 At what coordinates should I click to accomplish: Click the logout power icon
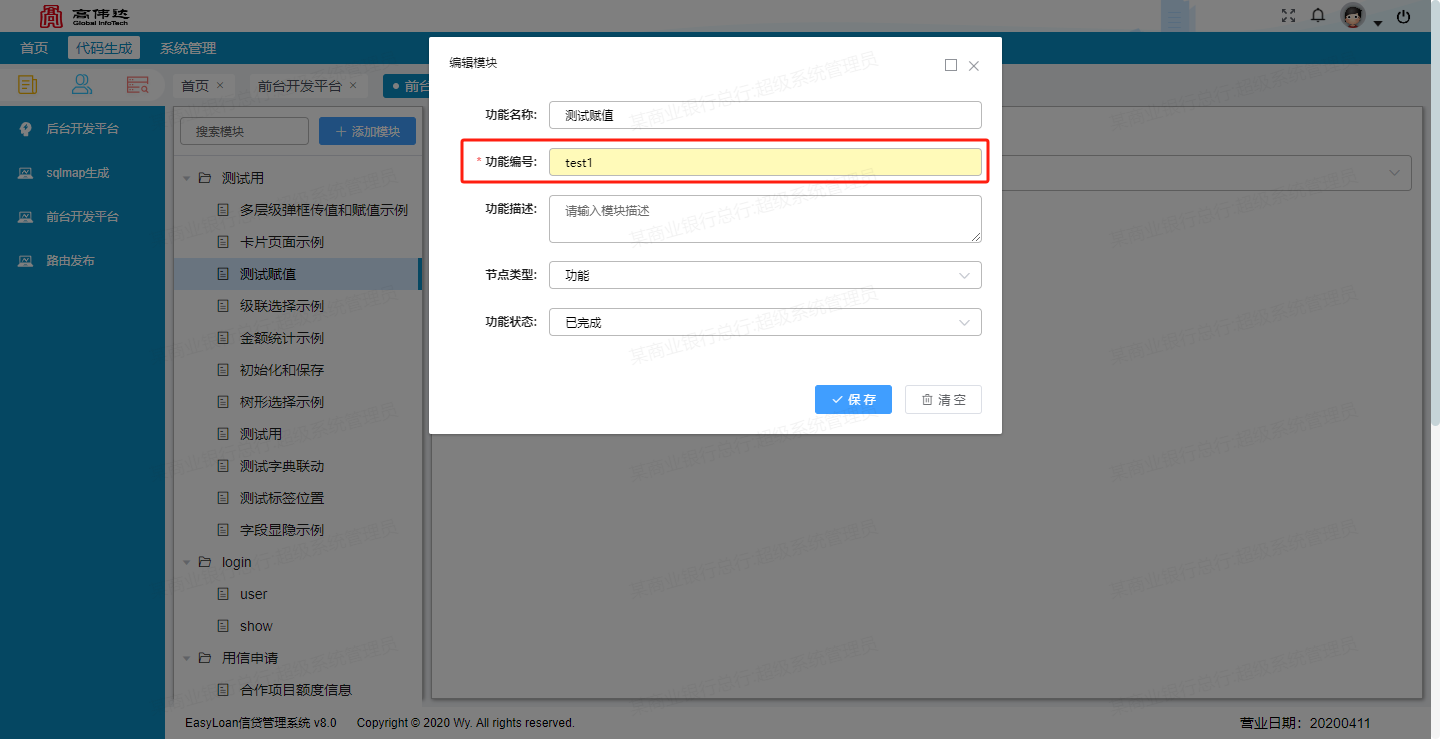(1402, 15)
